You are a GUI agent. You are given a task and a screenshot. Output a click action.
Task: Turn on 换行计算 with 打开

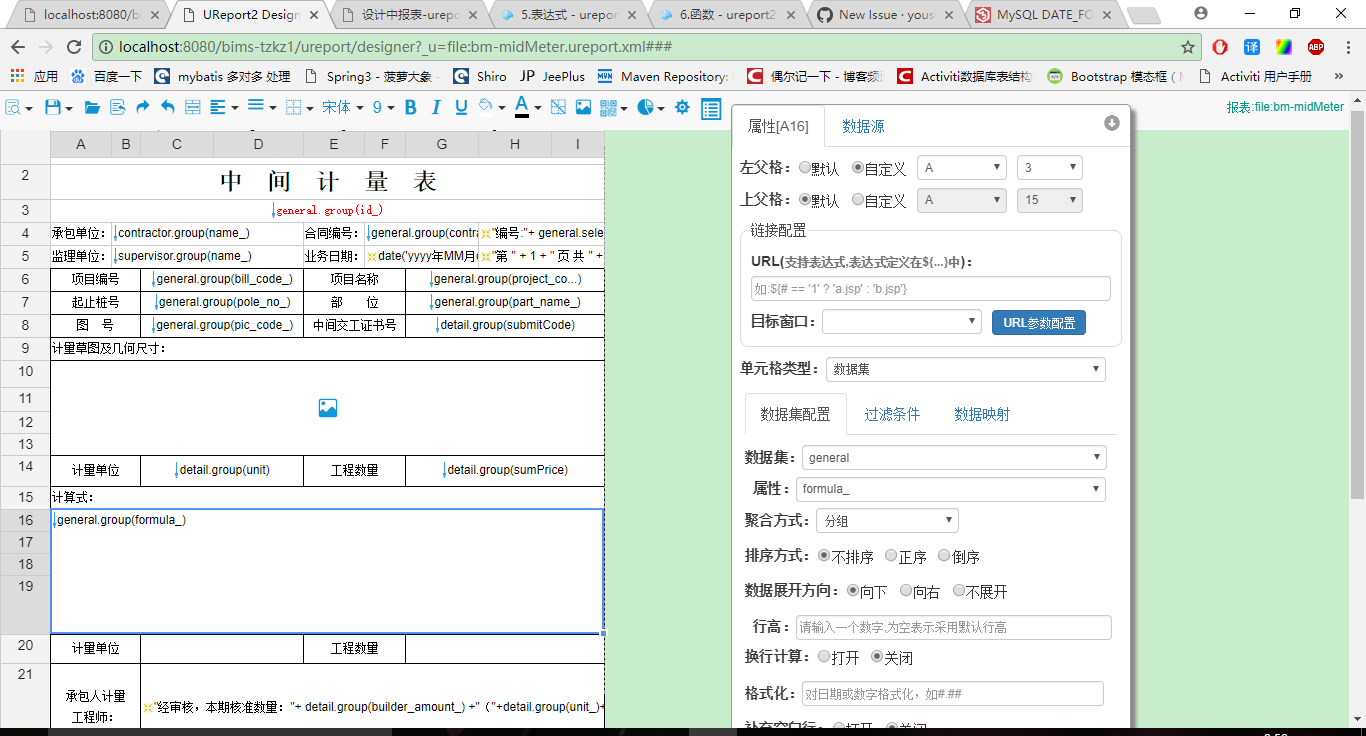pos(824,657)
